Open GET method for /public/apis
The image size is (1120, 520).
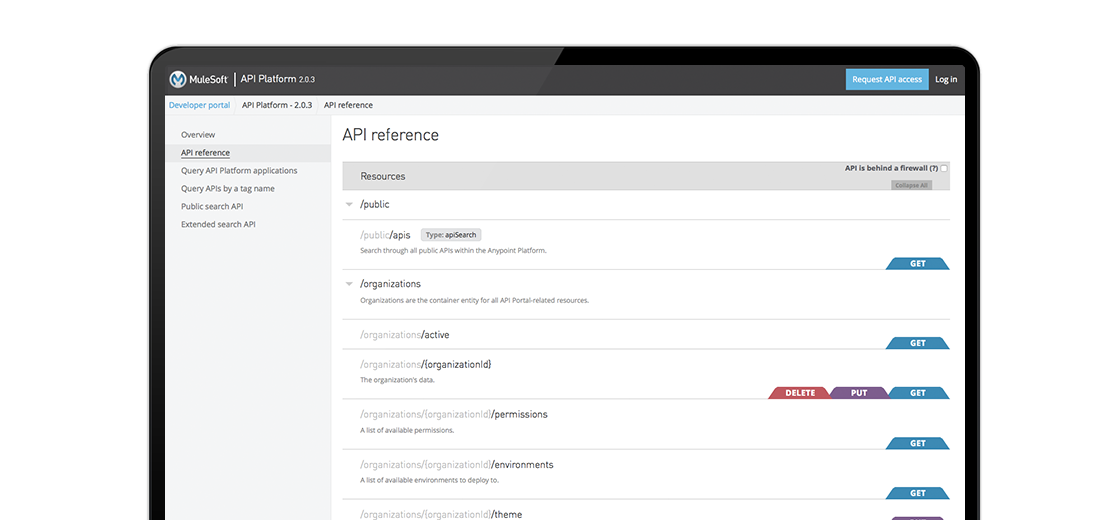click(918, 264)
